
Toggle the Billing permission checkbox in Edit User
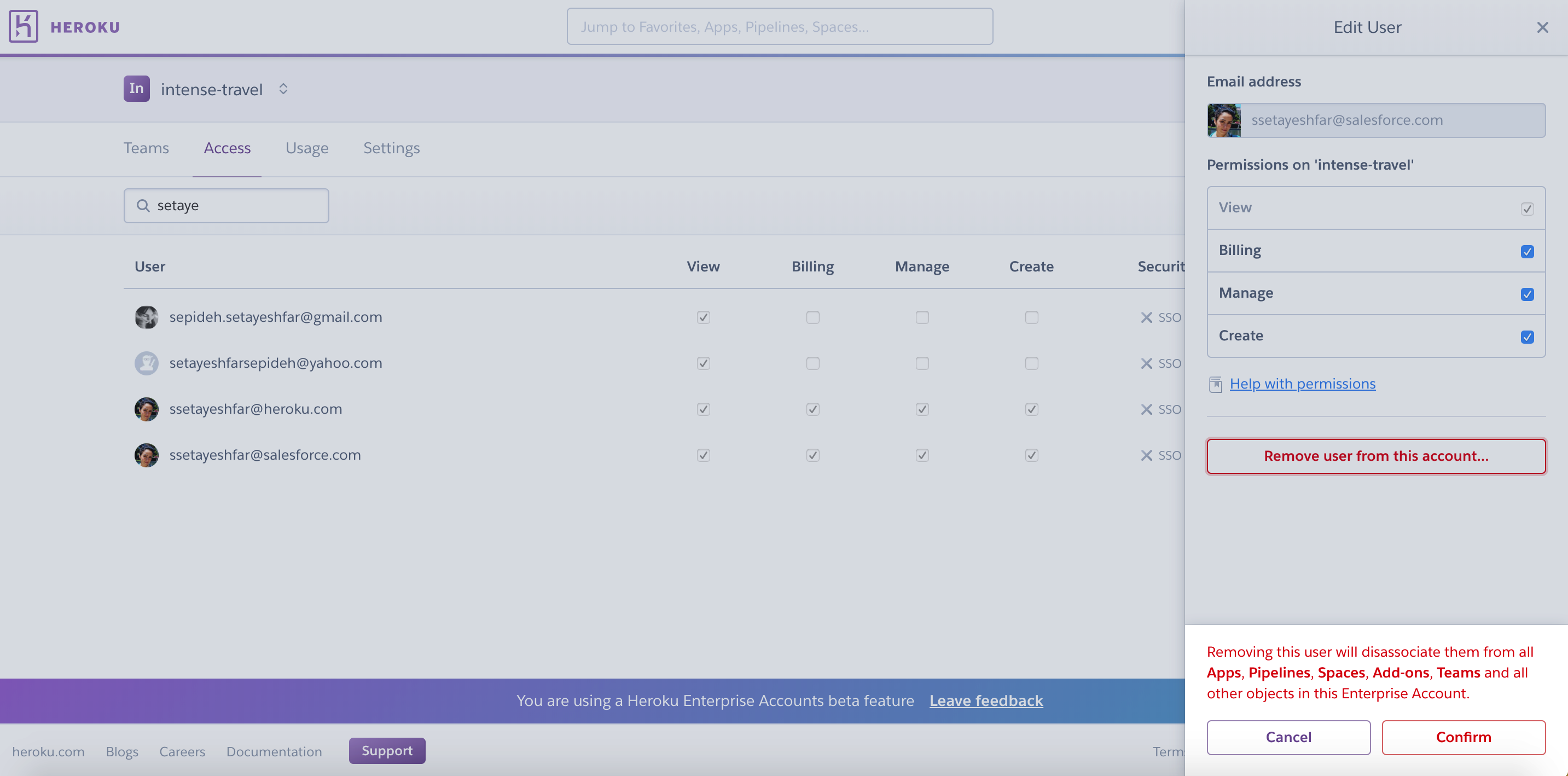(x=1526, y=251)
